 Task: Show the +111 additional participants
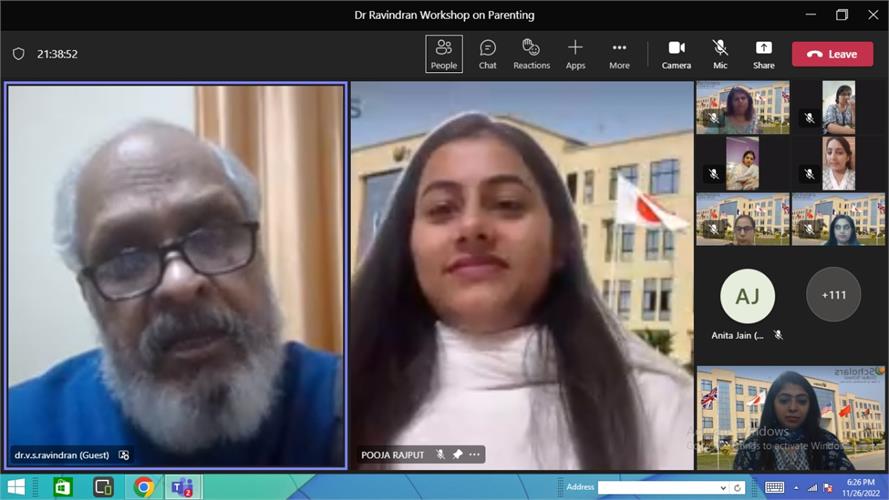tap(833, 295)
